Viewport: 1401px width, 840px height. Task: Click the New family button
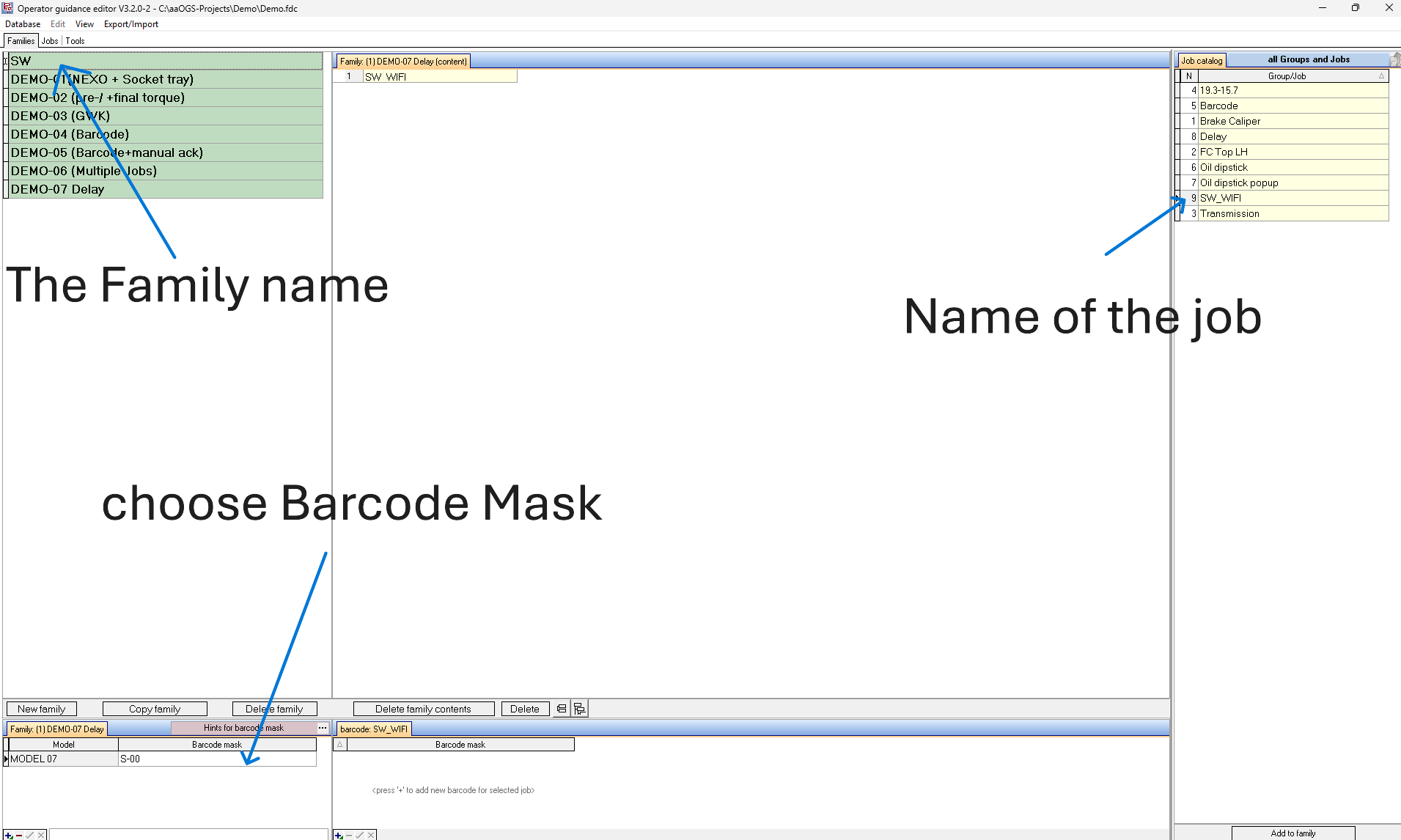point(42,709)
